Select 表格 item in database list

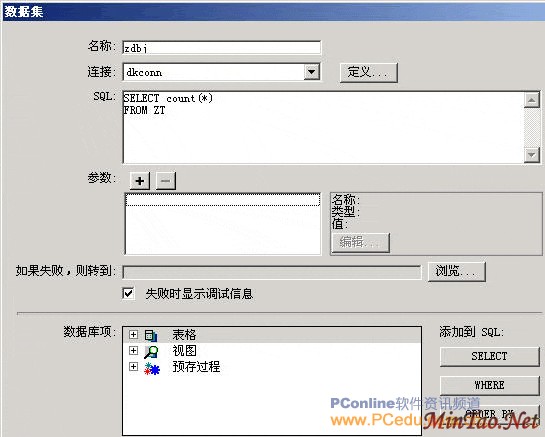185,335
